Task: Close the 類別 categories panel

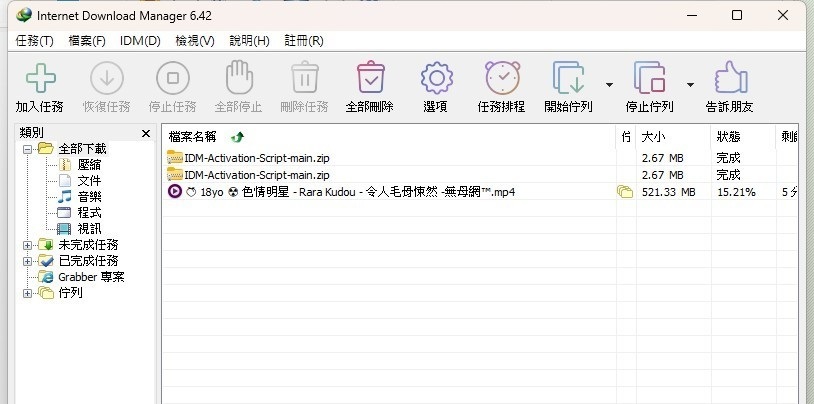Action: tap(145, 133)
